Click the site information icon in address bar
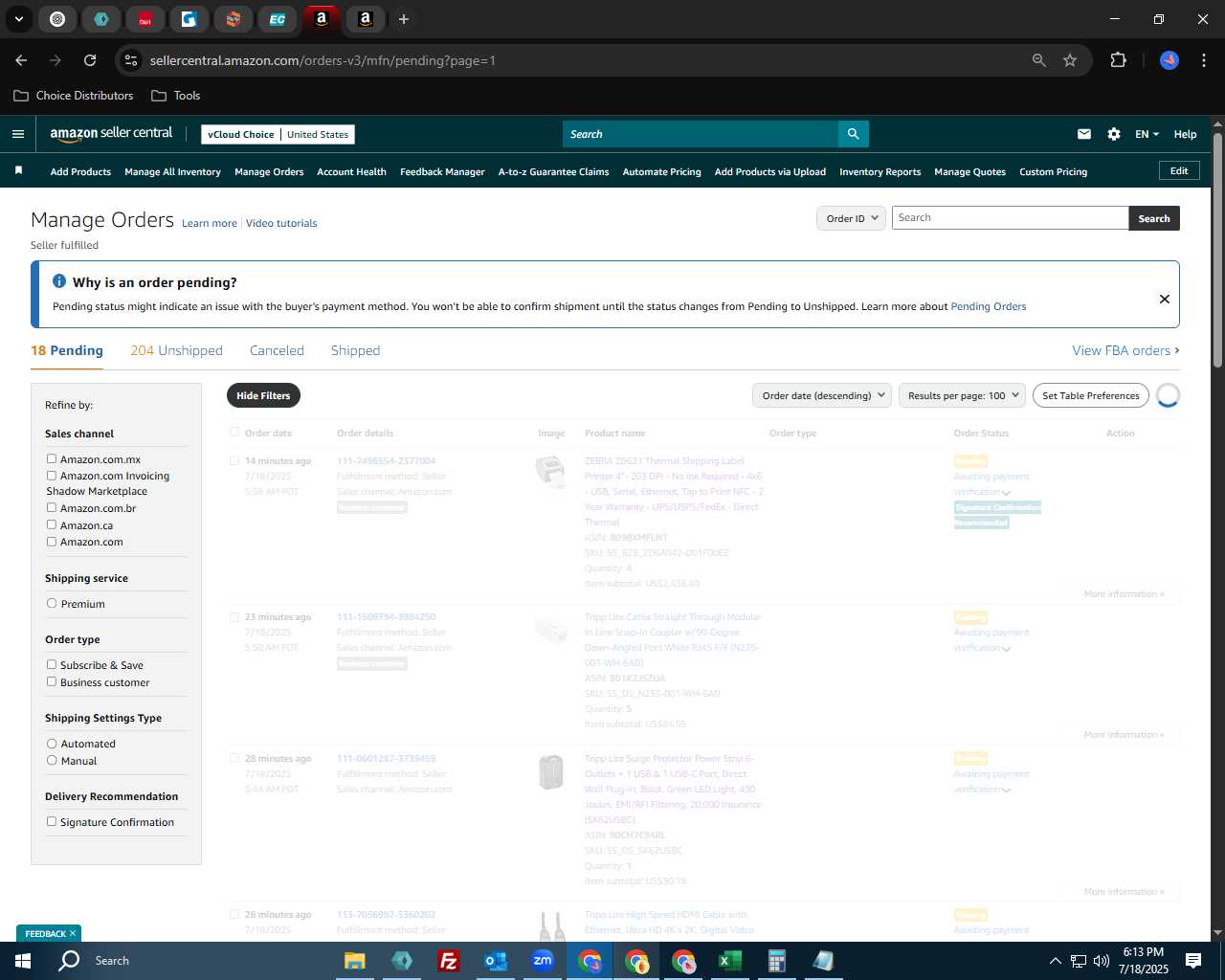The height and width of the screenshot is (980, 1225). pos(131,60)
